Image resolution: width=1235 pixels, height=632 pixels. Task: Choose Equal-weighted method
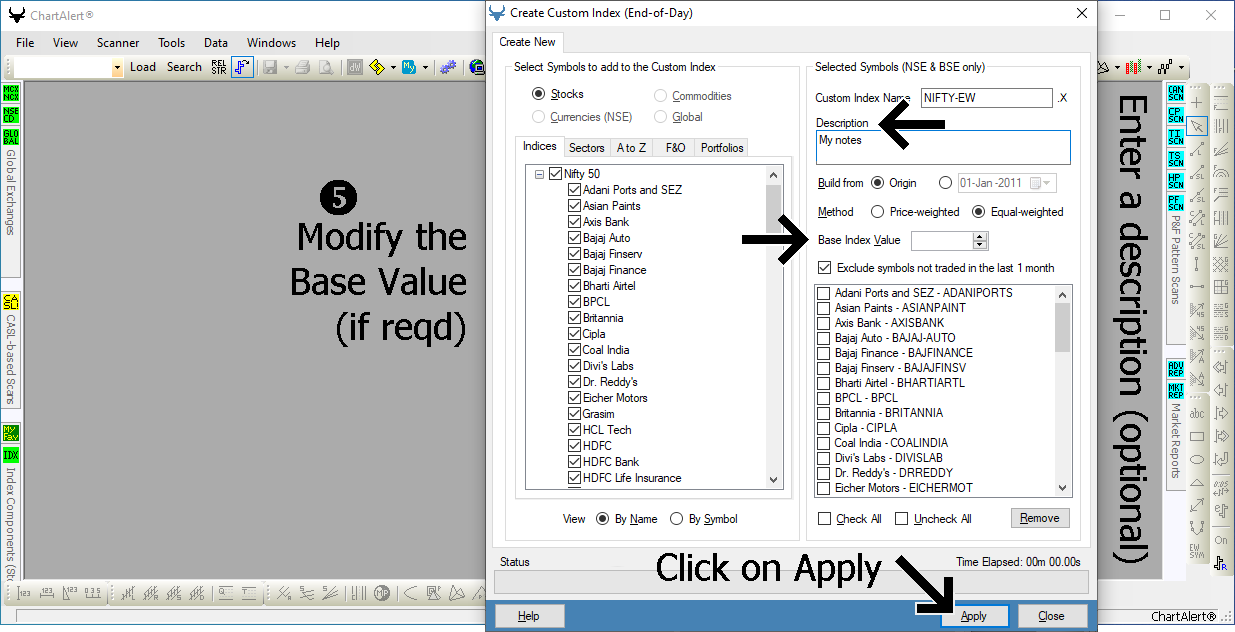979,212
